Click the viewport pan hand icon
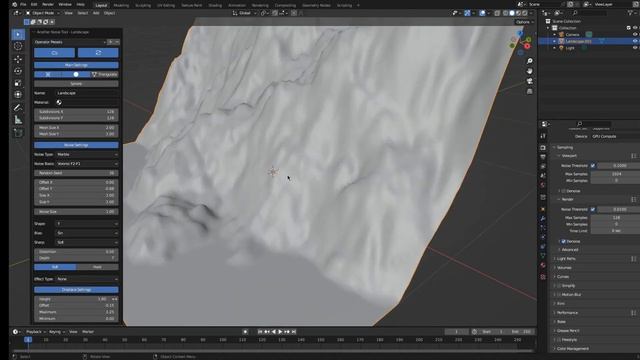This screenshot has height=360, width=640. point(529,71)
